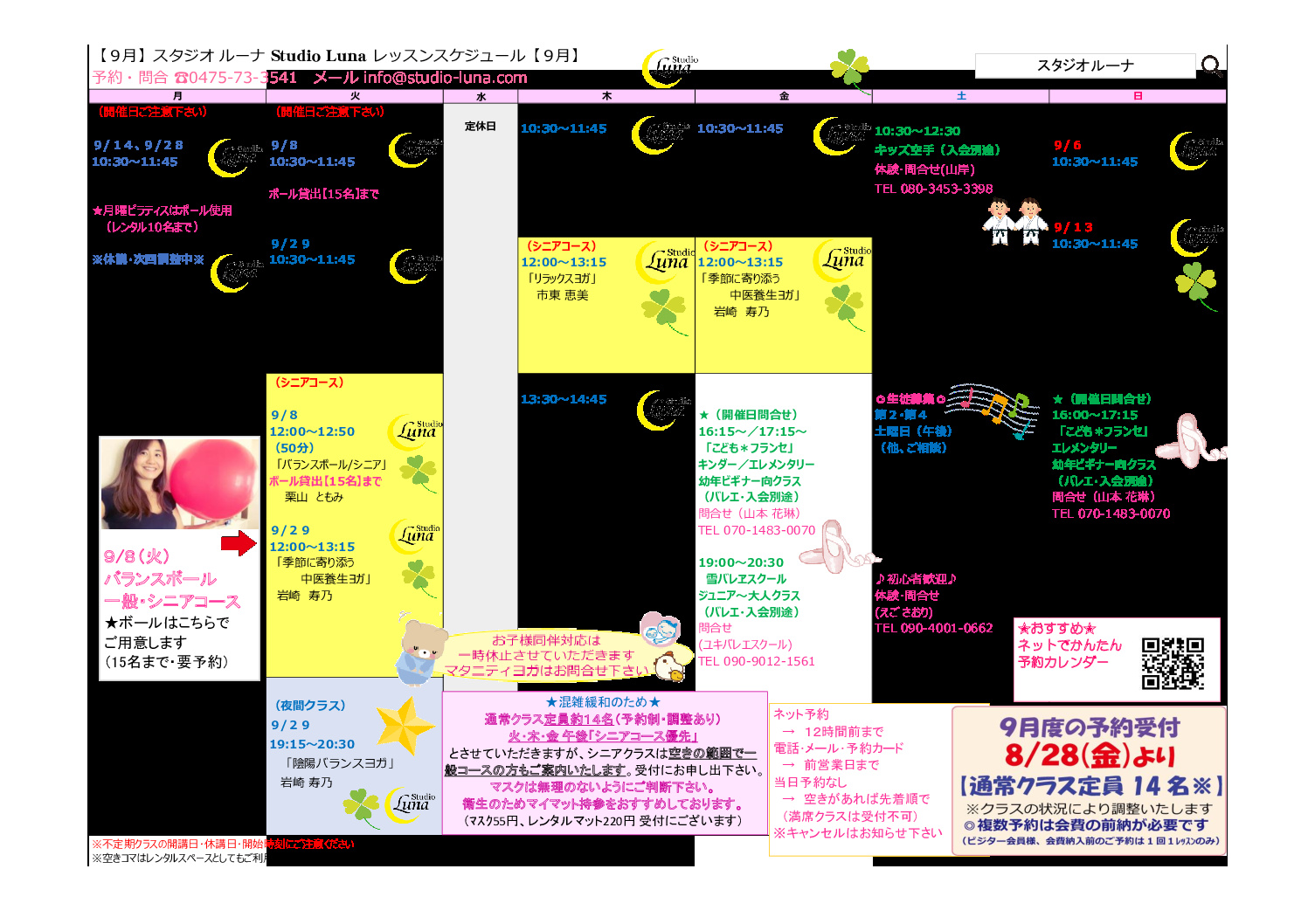Click the Studio Luna logo in header
This screenshot has height=924, width=1308.
pos(671,68)
